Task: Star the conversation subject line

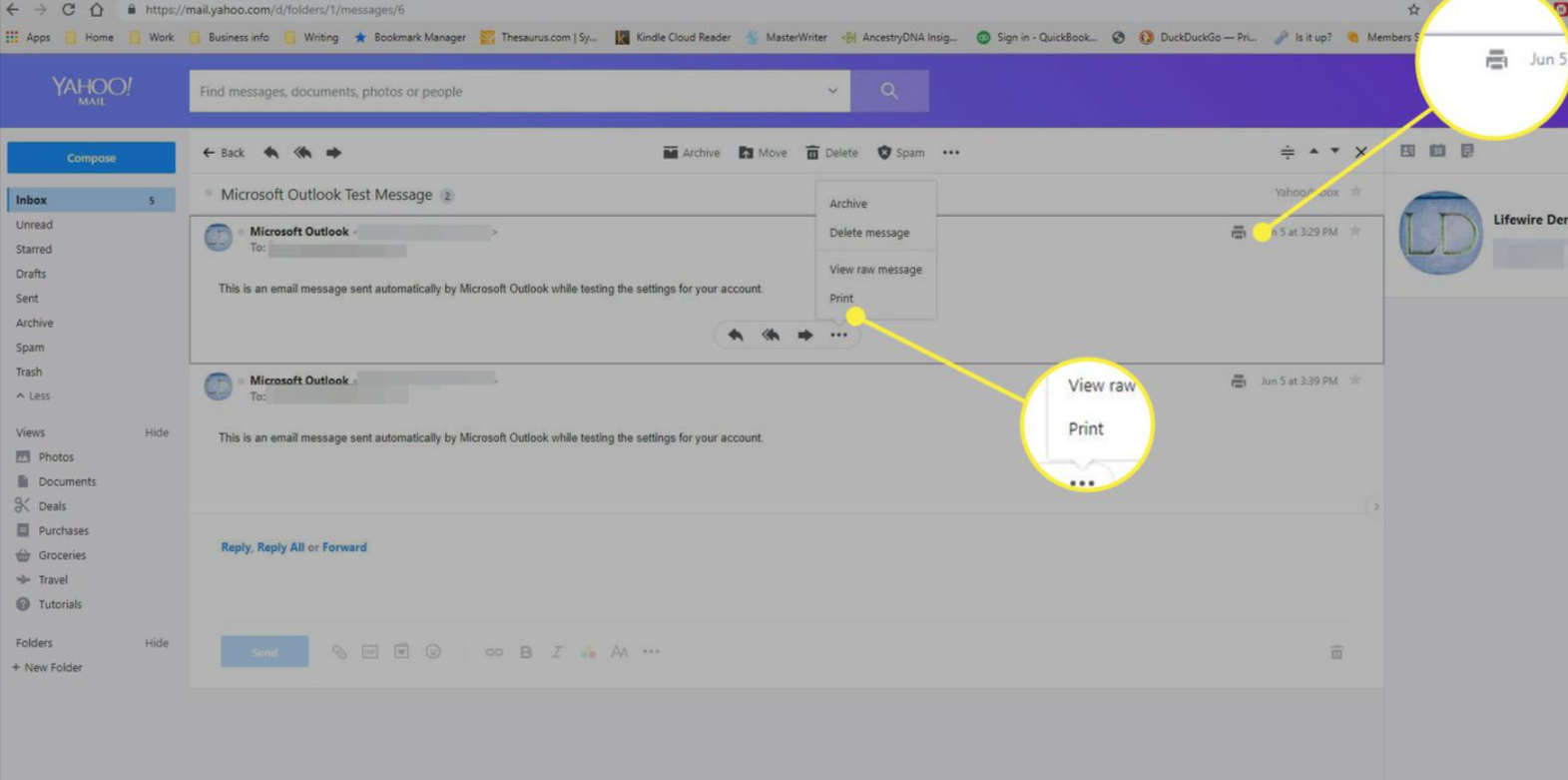Action: pos(1355,191)
